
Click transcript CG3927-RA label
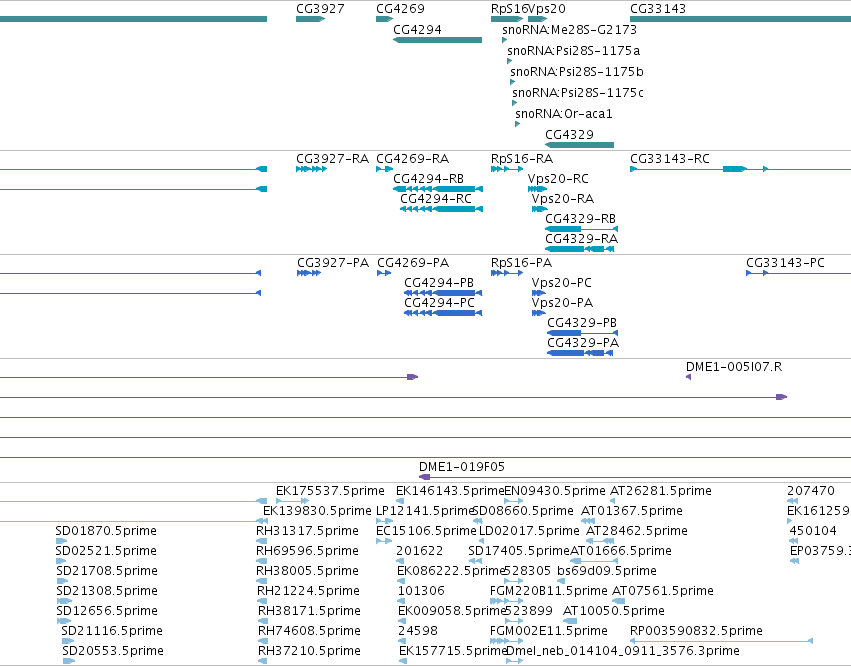click(x=332, y=159)
